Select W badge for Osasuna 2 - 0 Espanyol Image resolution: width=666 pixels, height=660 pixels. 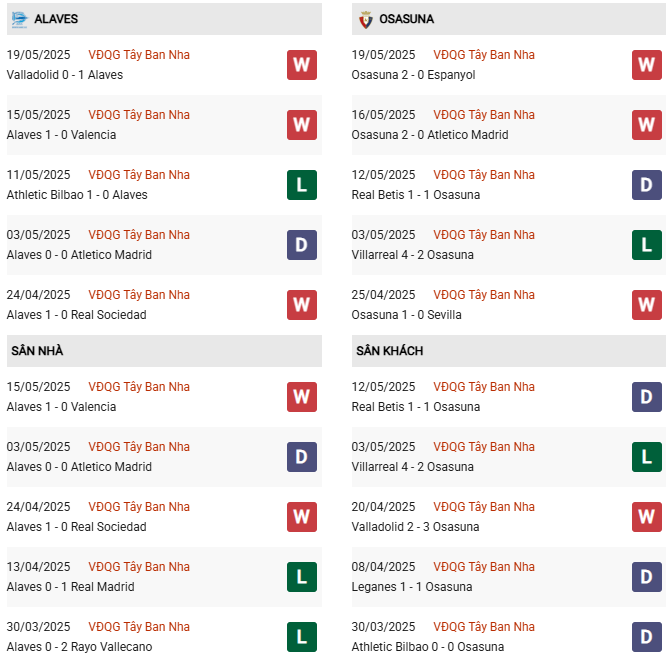pyautogui.click(x=647, y=65)
